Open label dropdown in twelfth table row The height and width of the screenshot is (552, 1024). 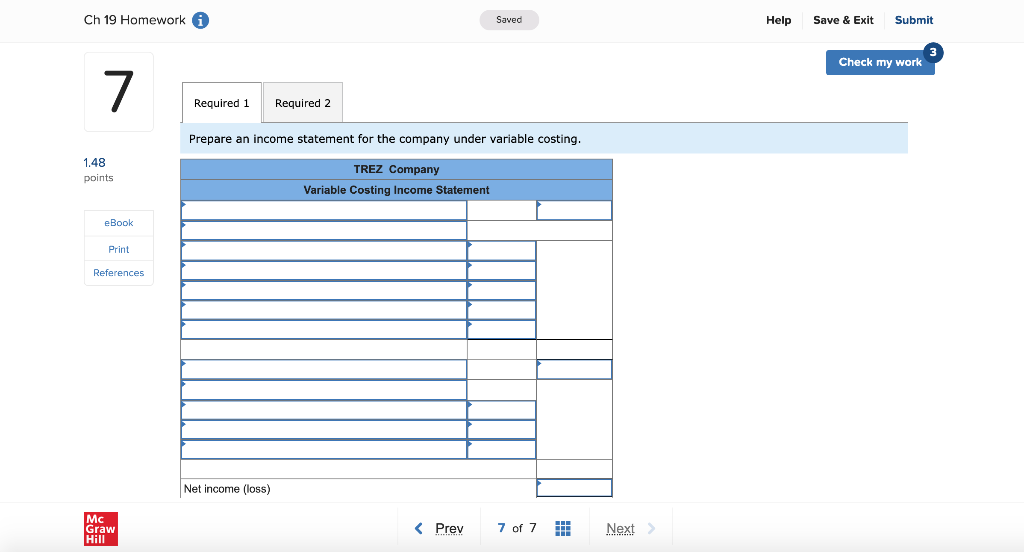pos(324,430)
